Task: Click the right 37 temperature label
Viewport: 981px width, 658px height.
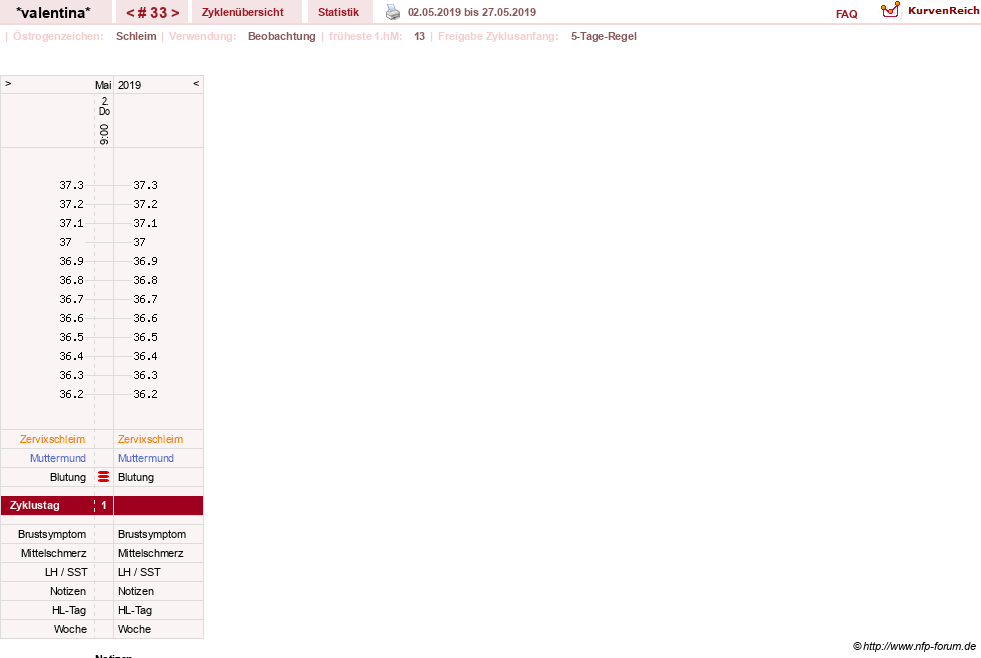Action: click(x=139, y=242)
